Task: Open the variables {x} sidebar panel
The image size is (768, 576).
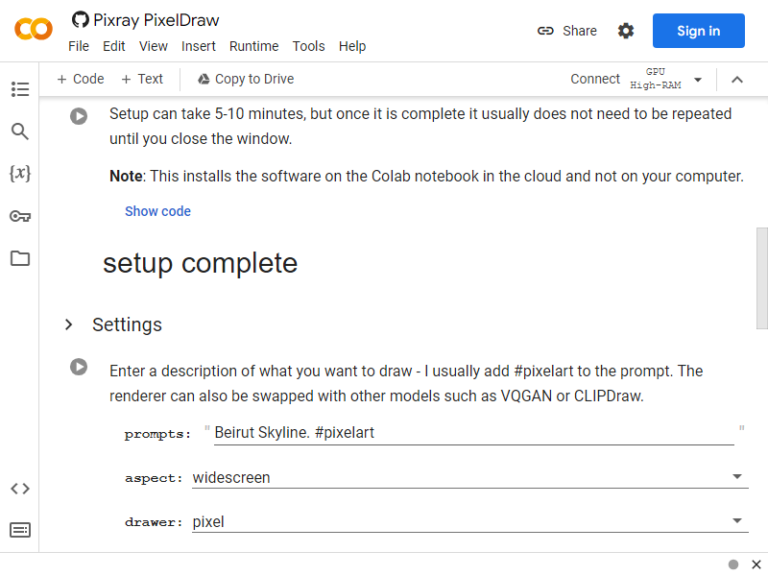Action: click(x=20, y=173)
